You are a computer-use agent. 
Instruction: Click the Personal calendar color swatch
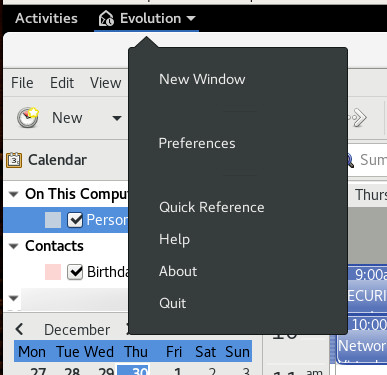click(x=53, y=220)
